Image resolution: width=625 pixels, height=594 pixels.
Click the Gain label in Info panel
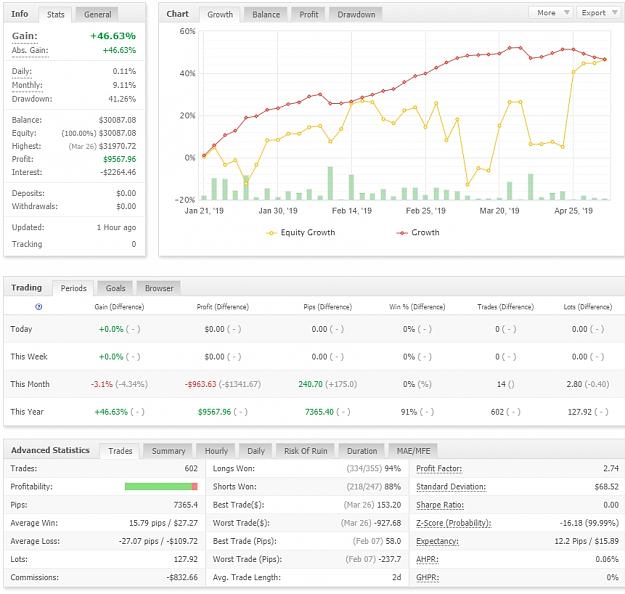[x=25, y=36]
